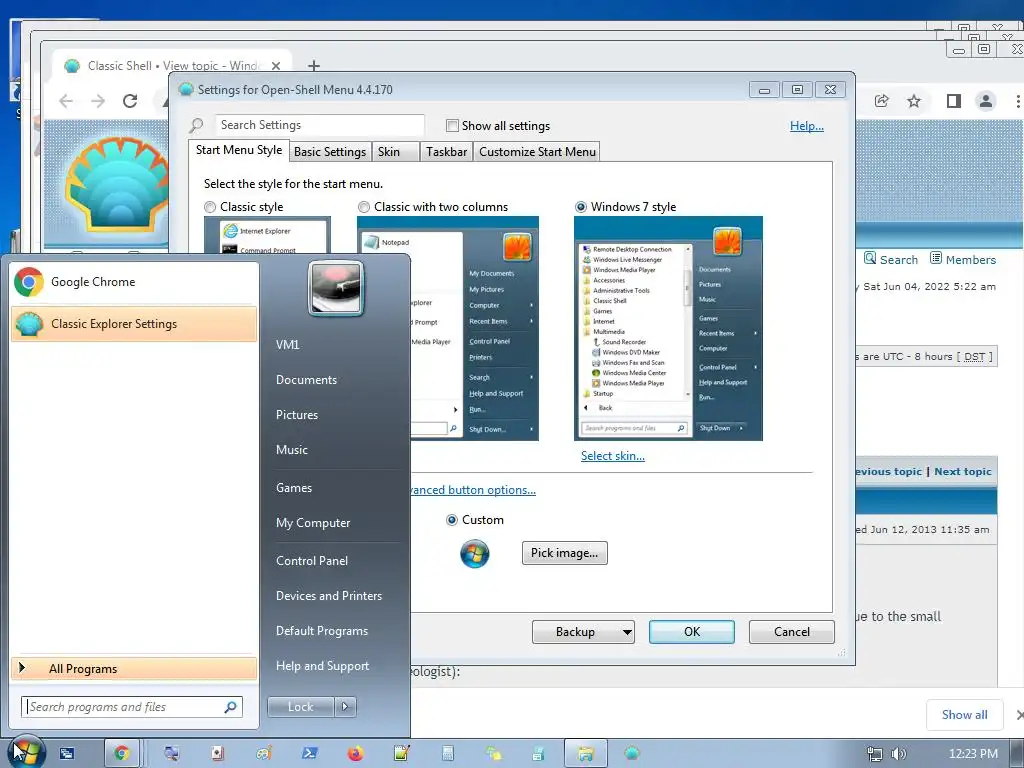Go forward in the Chrome browser
1024x768 pixels.
[x=98, y=101]
